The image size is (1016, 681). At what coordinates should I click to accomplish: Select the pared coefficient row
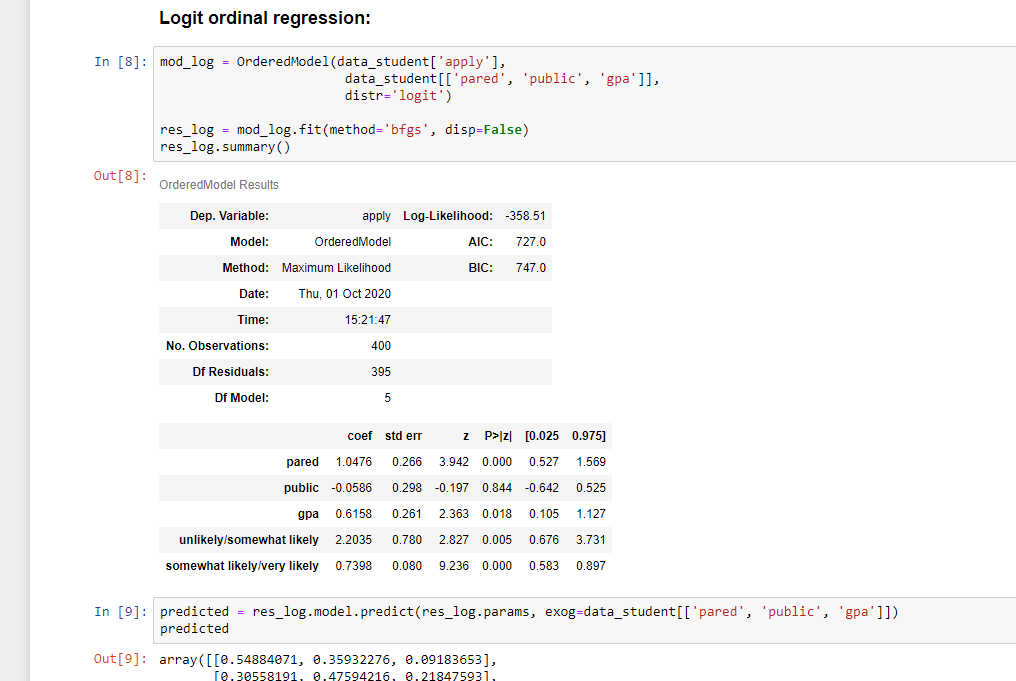[x=380, y=461]
